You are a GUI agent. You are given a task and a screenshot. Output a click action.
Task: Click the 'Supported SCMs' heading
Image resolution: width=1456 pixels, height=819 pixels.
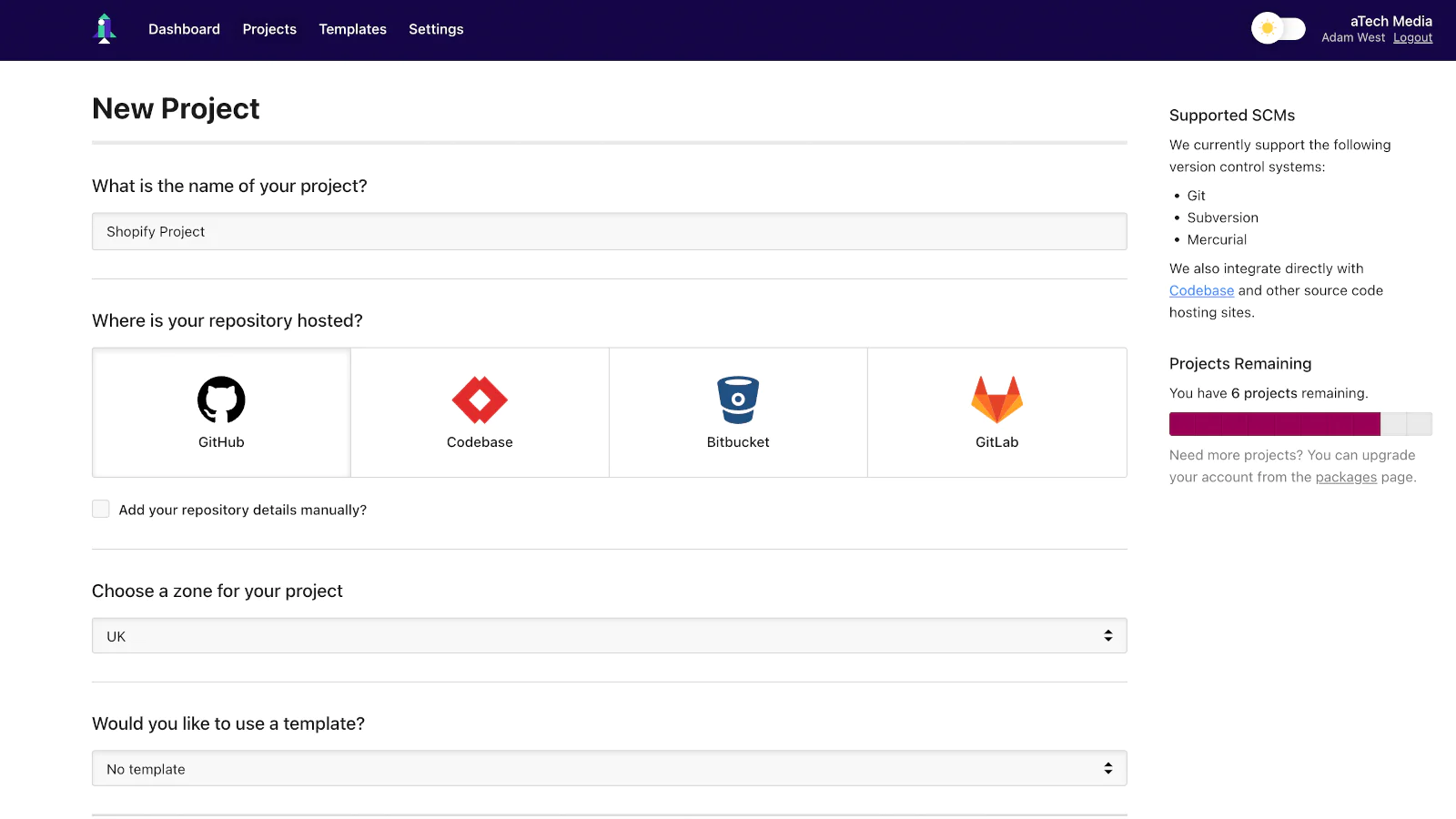[1232, 116]
